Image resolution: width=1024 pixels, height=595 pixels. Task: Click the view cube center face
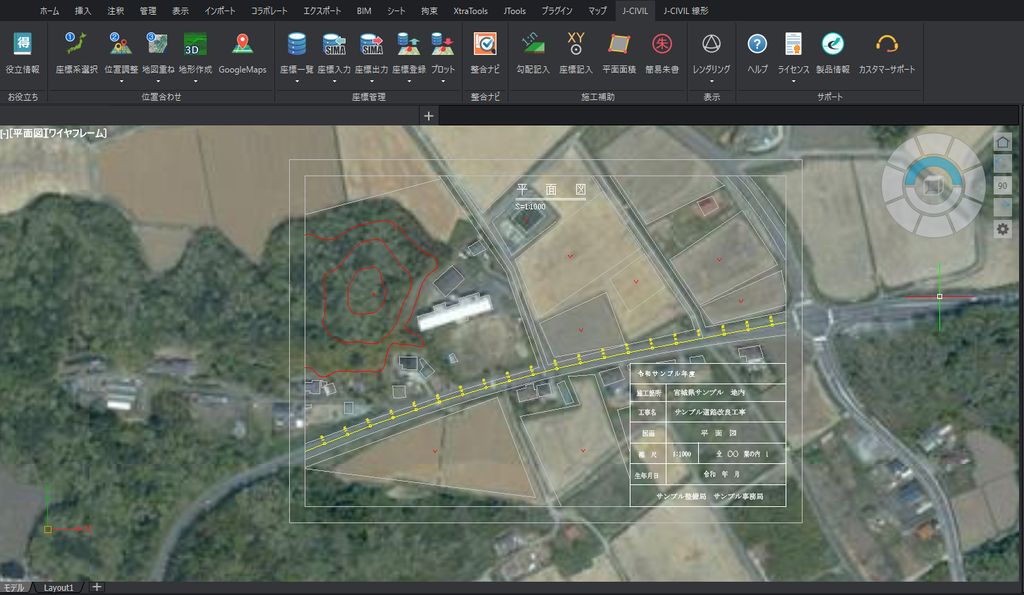click(x=933, y=186)
